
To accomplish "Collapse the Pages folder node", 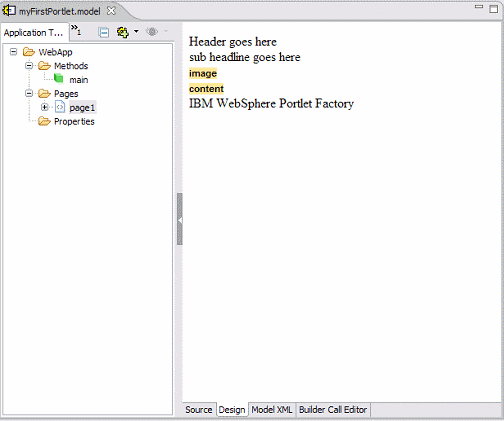I will click(29, 93).
